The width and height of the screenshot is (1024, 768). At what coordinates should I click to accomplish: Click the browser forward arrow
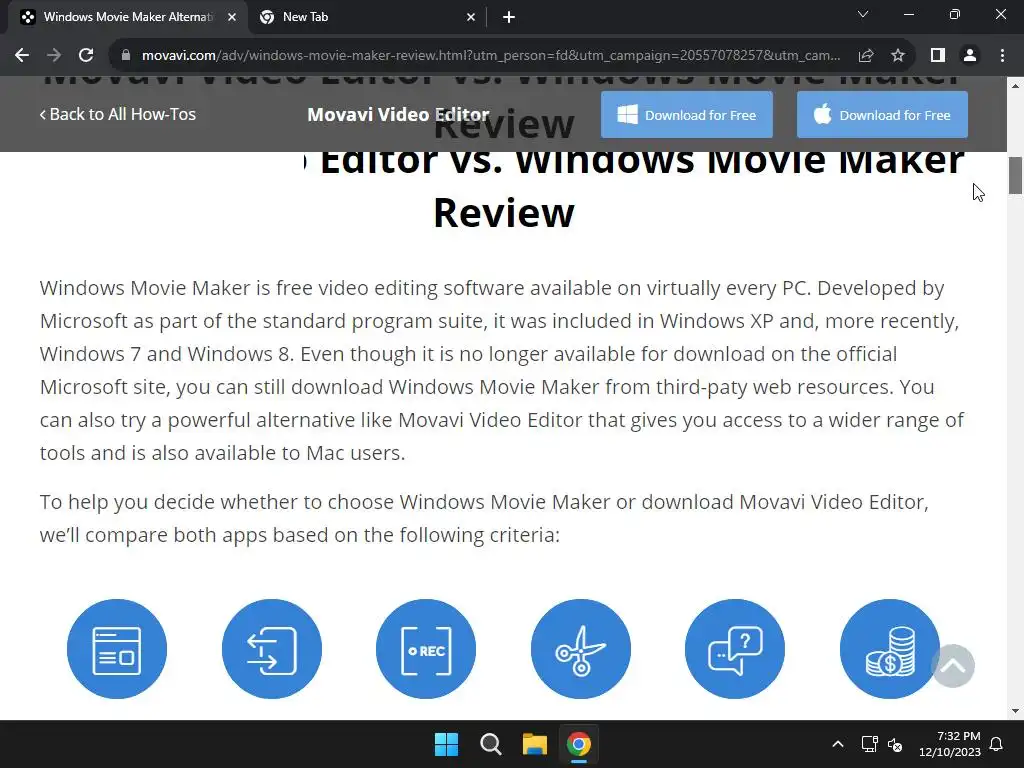(54, 56)
